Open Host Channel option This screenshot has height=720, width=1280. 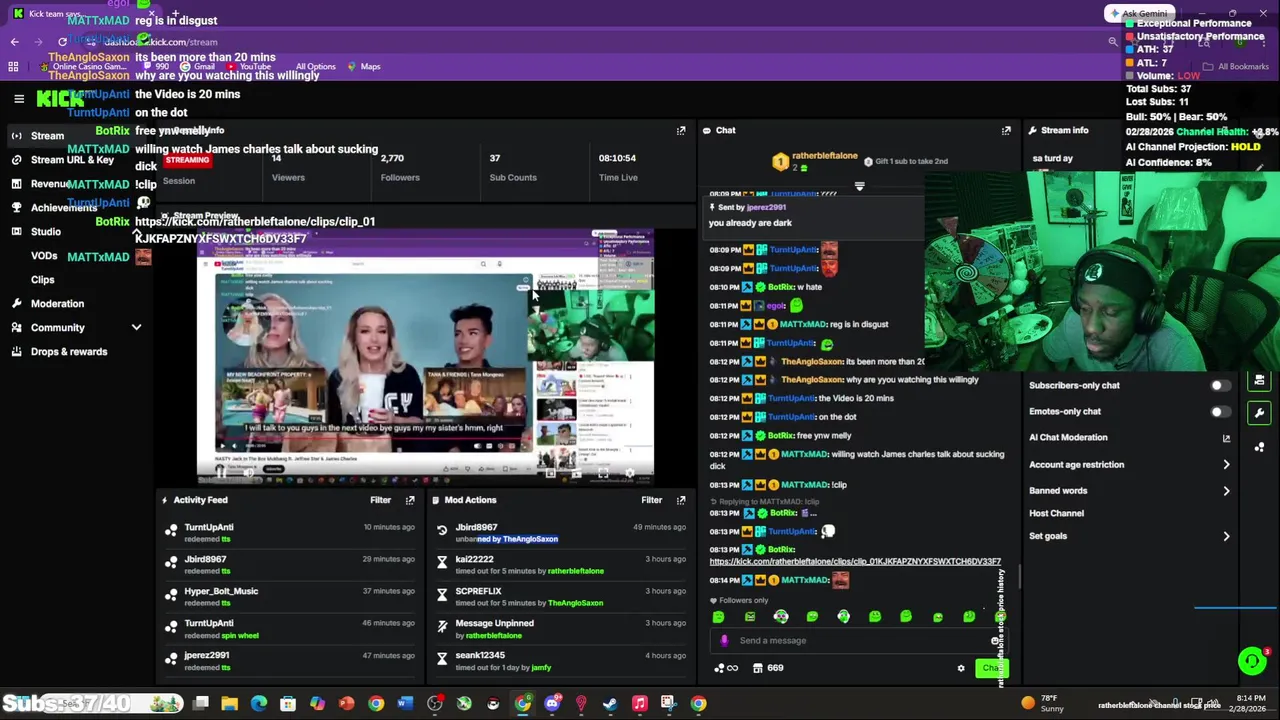pos(1056,513)
